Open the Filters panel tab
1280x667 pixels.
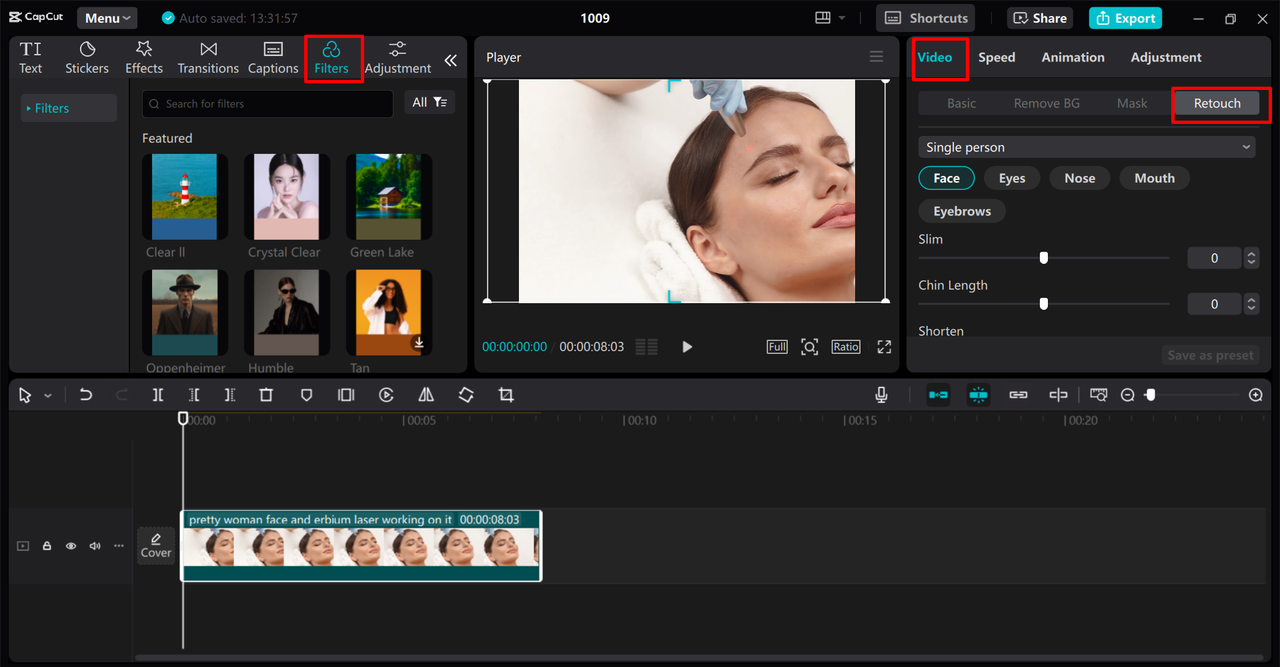pyautogui.click(x=332, y=58)
